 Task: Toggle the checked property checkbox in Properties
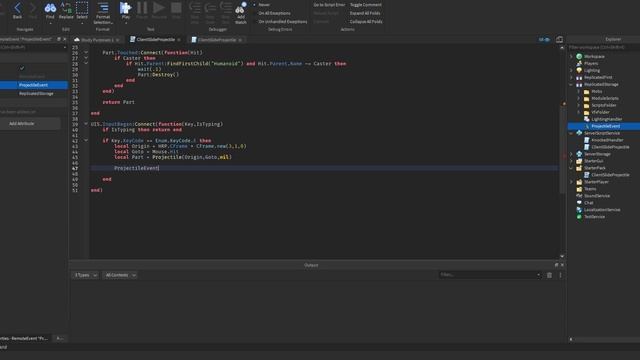pos(22,68)
